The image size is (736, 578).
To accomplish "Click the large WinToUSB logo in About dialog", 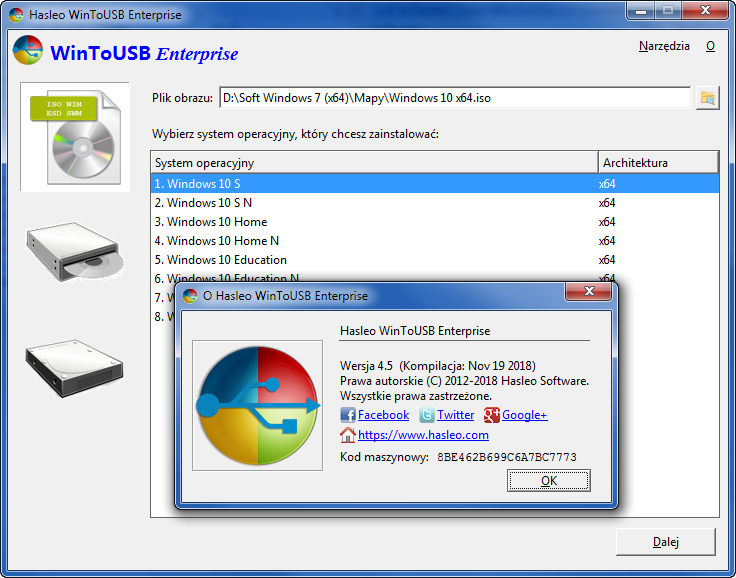I will [257, 406].
